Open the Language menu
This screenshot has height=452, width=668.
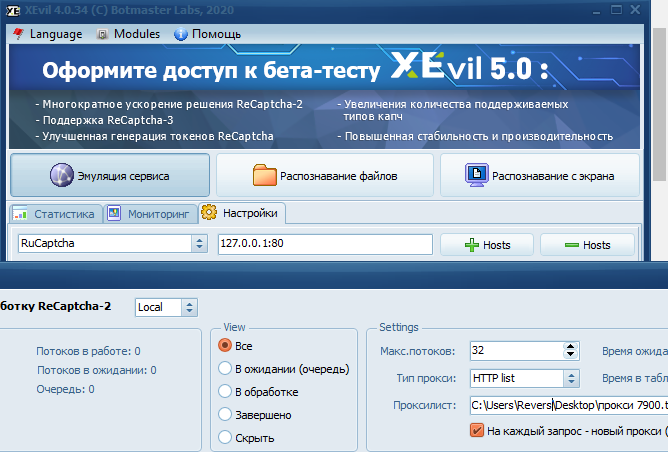pos(47,34)
